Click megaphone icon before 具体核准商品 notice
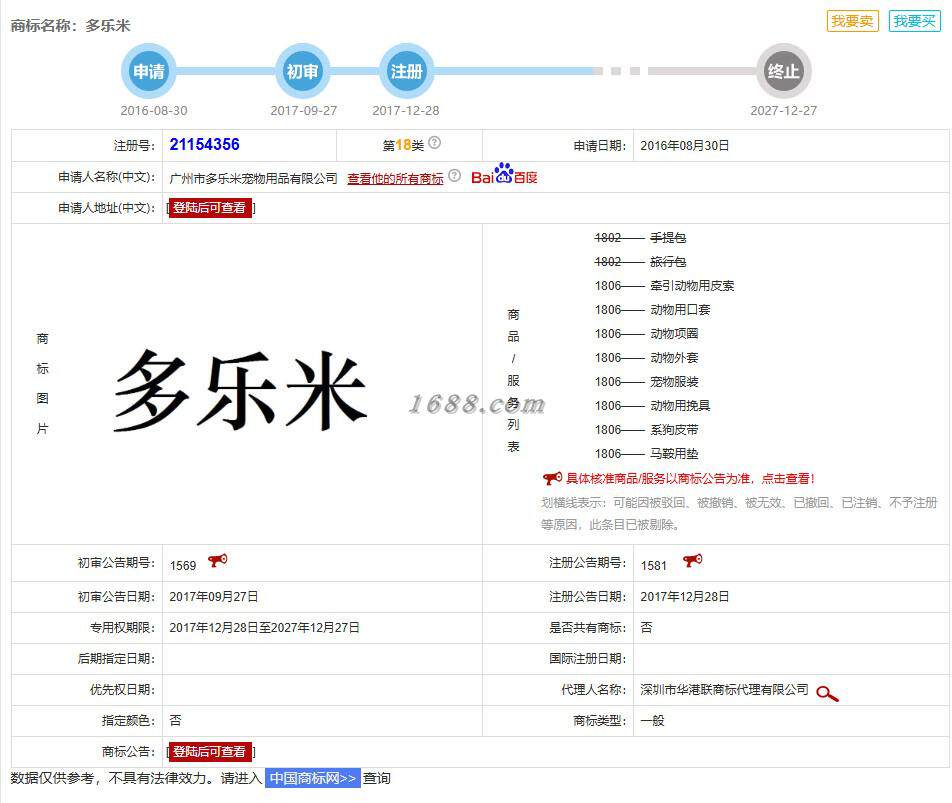Viewport: 952px width, 803px height. tap(552, 478)
